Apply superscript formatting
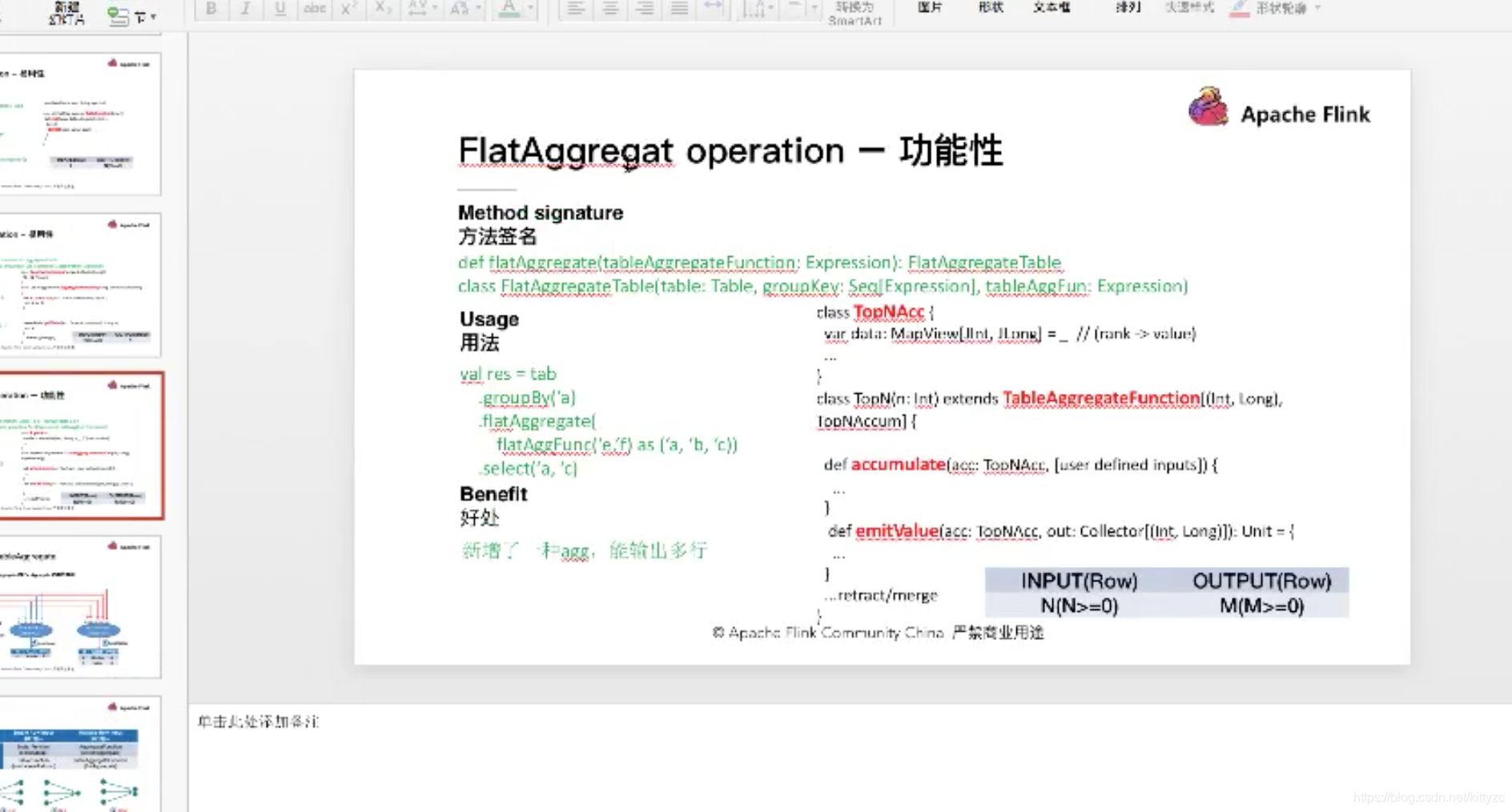This screenshot has height=812, width=1512. 348,8
